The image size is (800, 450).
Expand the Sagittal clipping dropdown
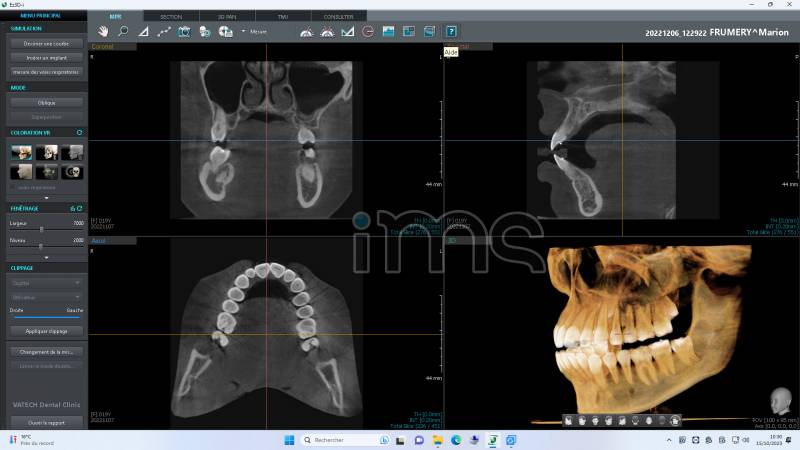tap(46, 283)
